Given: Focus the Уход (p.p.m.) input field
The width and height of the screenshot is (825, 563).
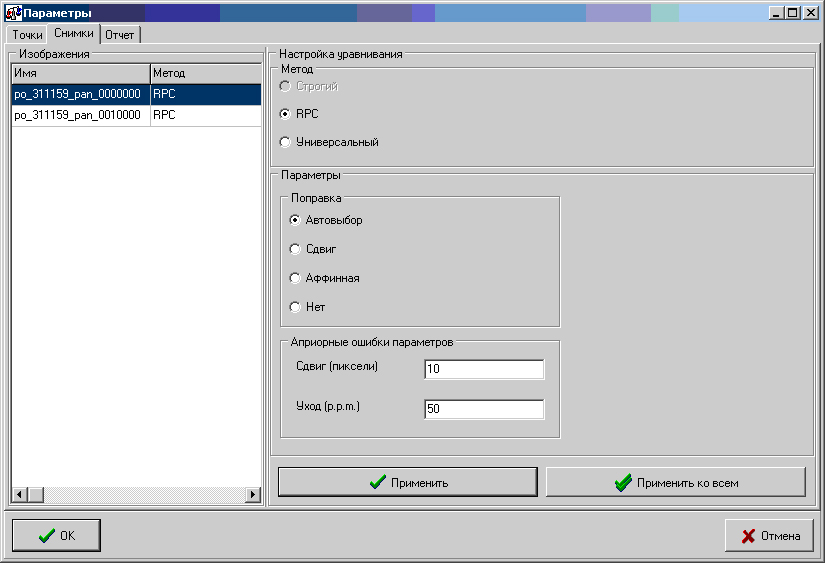Looking at the screenshot, I should (x=484, y=409).
